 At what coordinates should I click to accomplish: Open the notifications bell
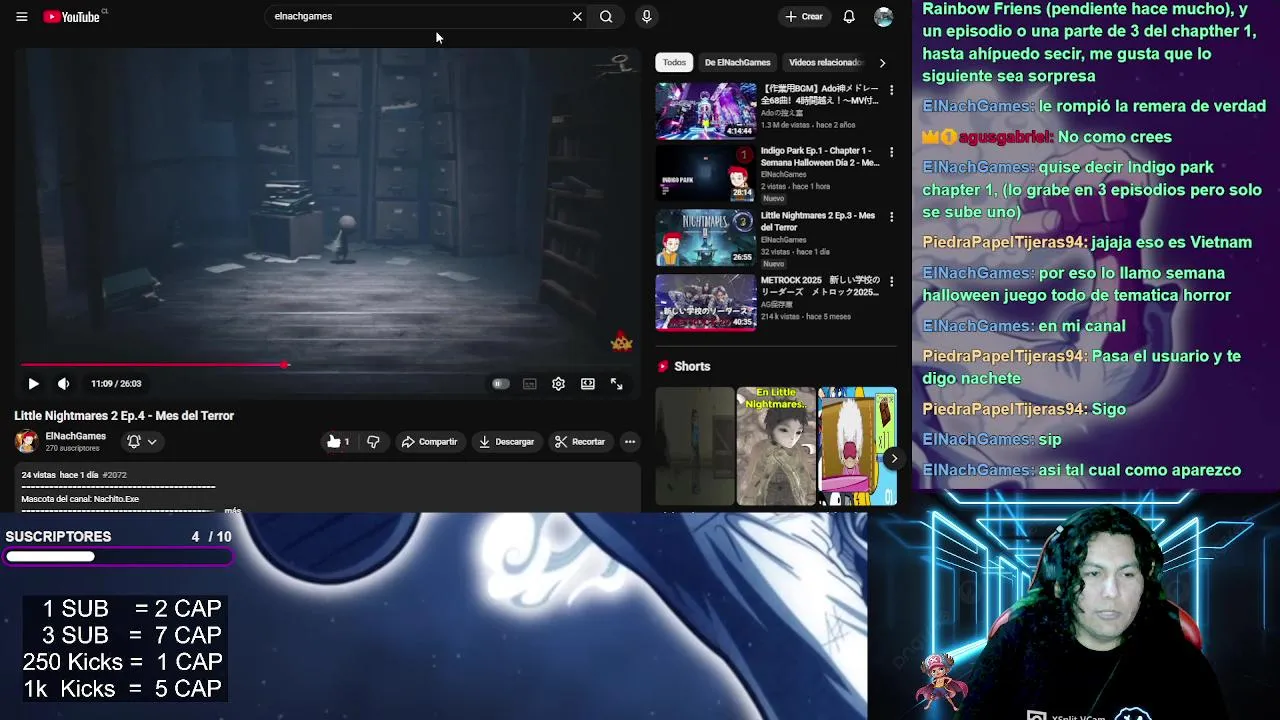(x=849, y=17)
